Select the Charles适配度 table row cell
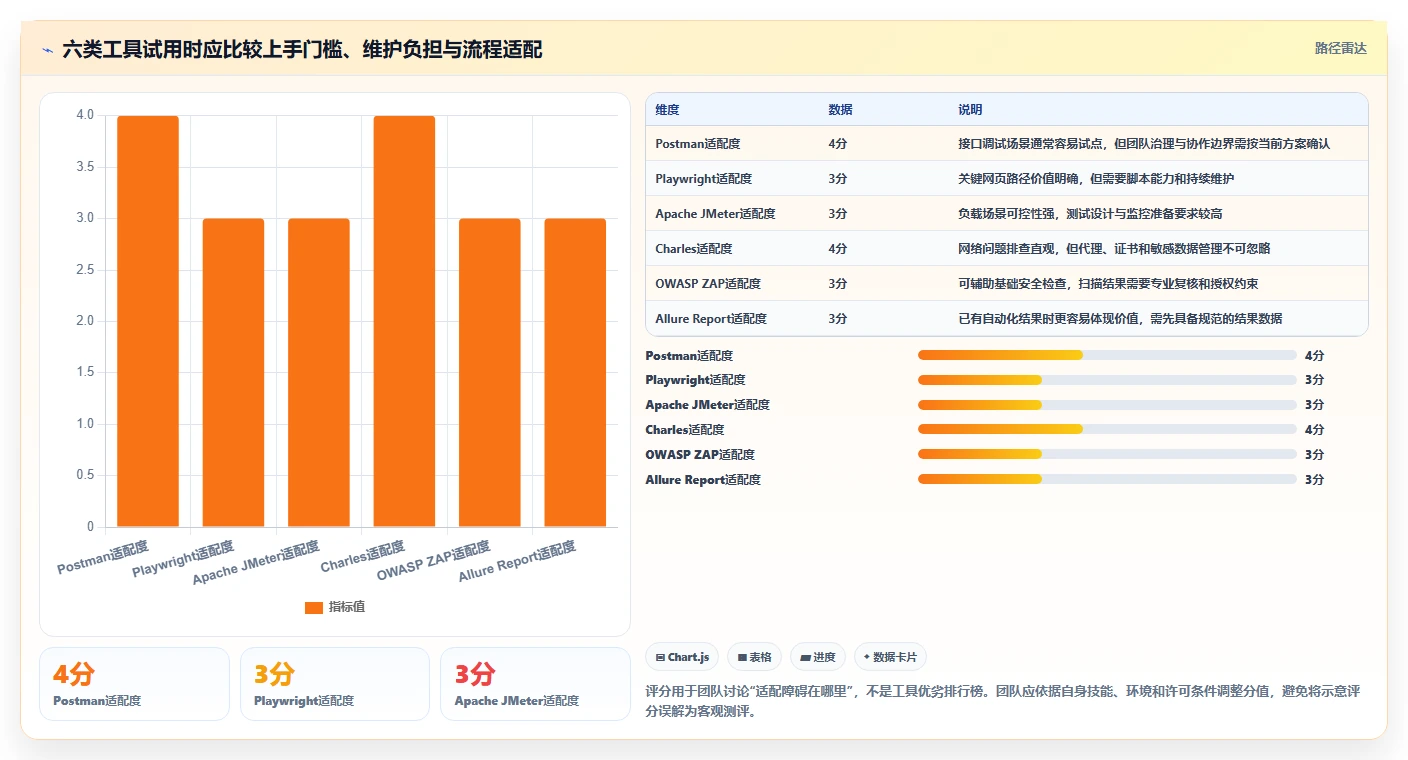 693,249
